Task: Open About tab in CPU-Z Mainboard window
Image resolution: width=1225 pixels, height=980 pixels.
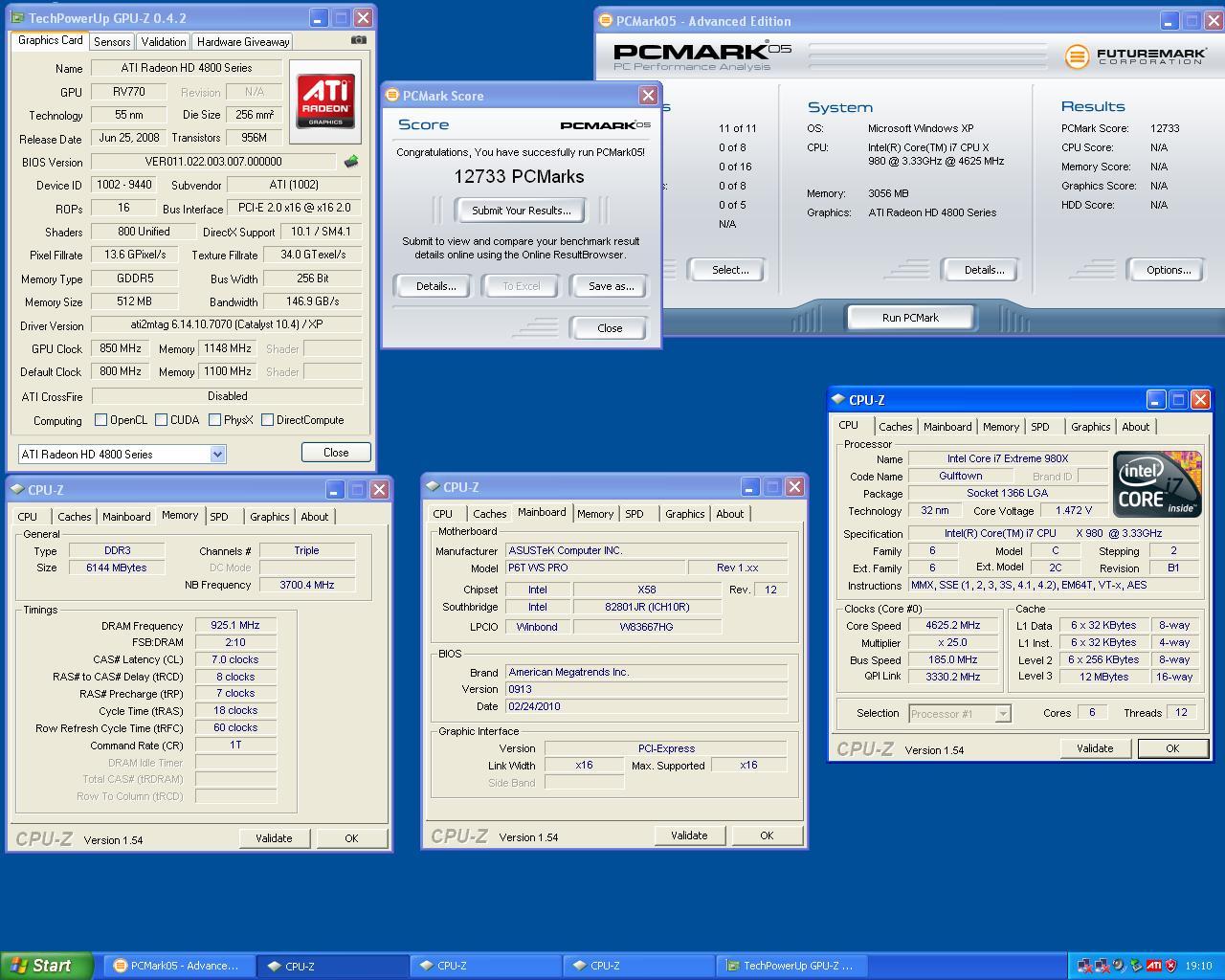Action: tap(730, 514)
